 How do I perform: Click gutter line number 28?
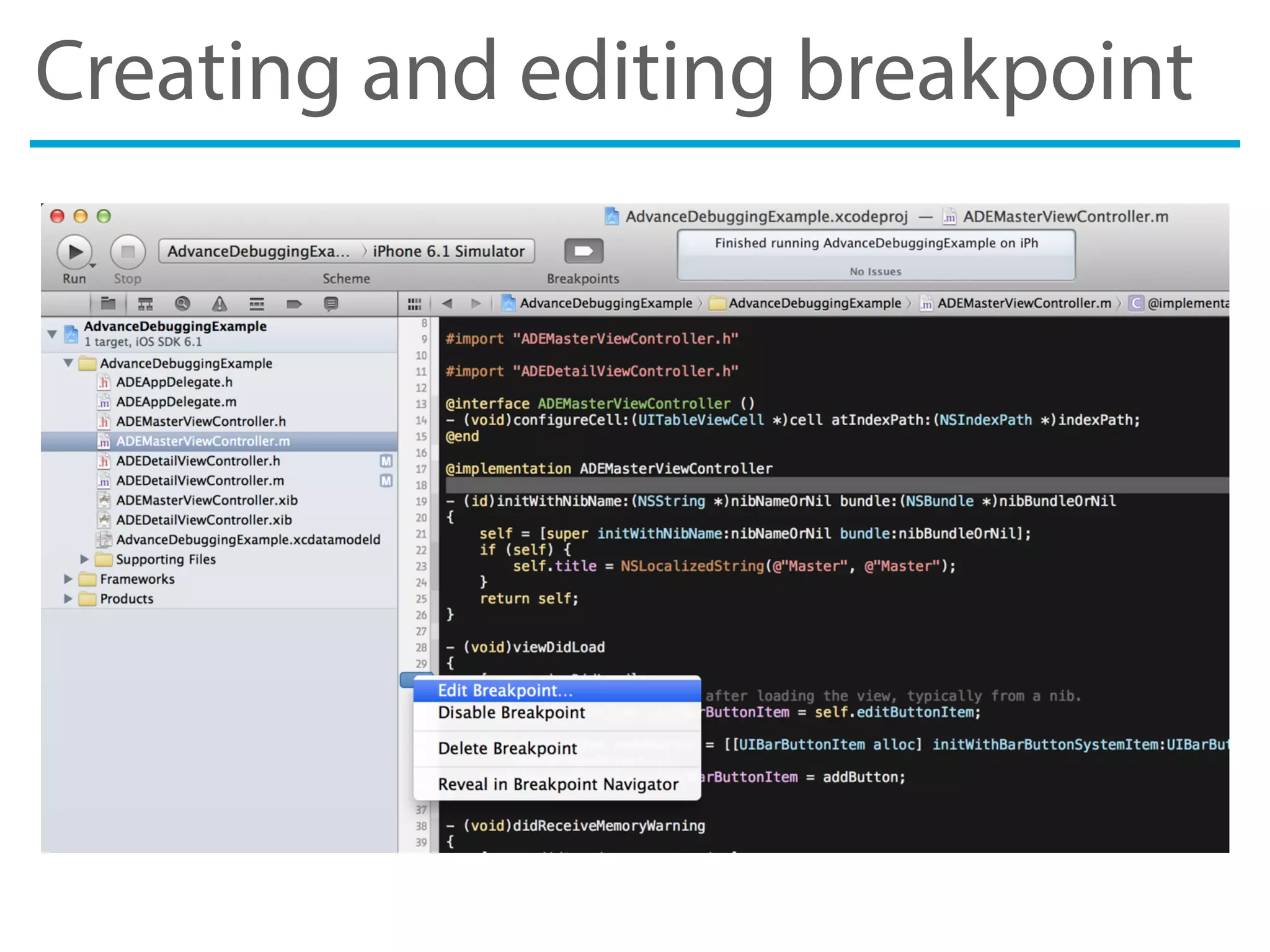pos(421,648)
